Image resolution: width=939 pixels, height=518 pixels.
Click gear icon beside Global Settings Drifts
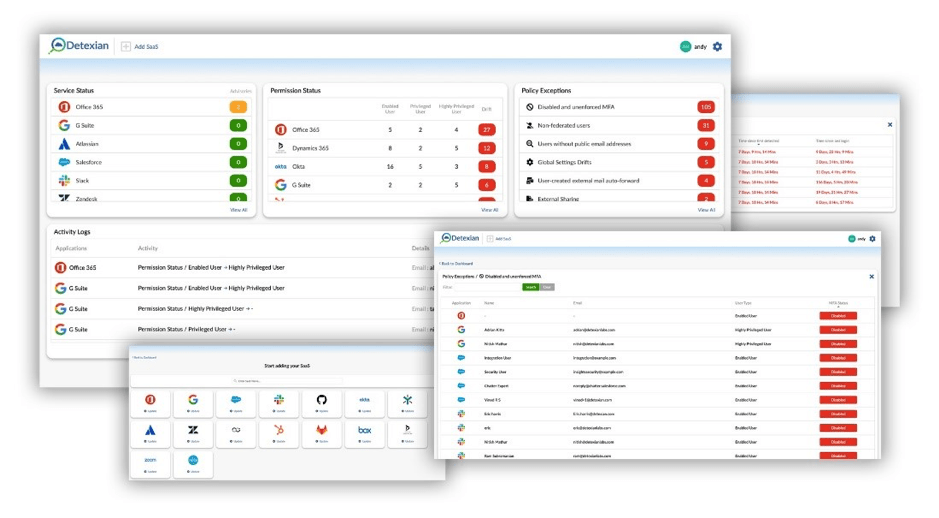point(529,162)
